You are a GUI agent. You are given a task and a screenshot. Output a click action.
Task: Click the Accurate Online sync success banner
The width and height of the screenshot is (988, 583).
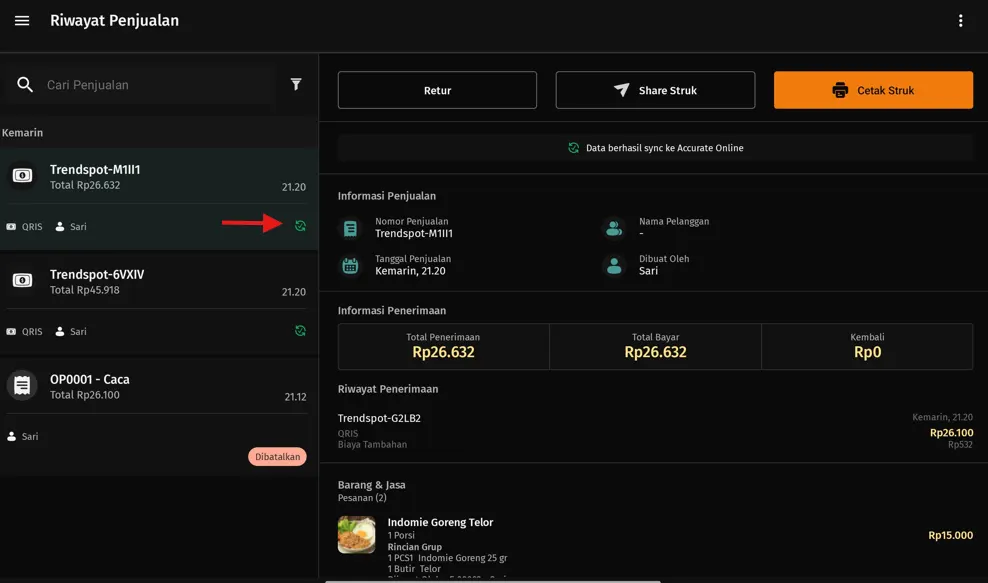[655, 148]
